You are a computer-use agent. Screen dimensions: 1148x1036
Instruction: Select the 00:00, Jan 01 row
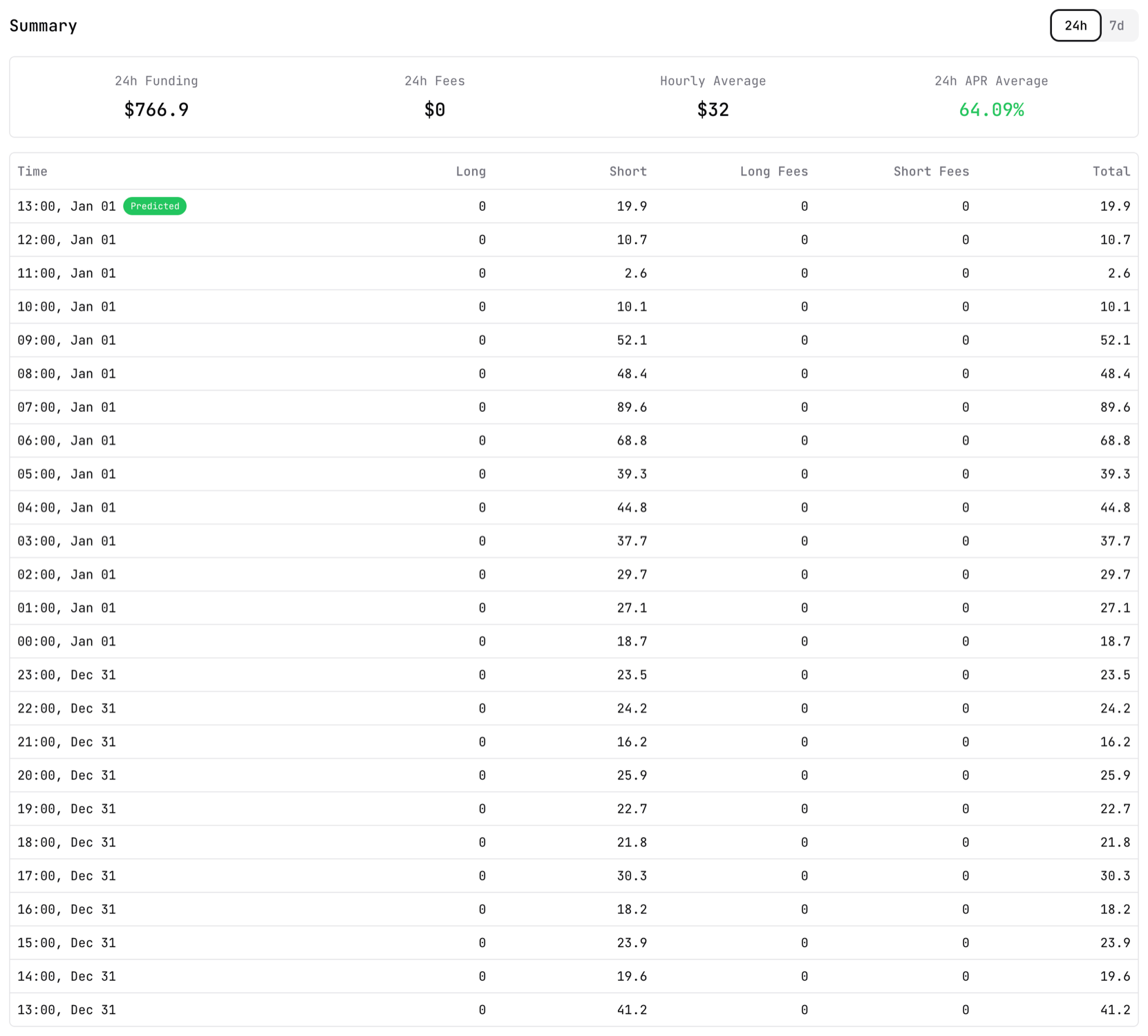pos(574,641)
